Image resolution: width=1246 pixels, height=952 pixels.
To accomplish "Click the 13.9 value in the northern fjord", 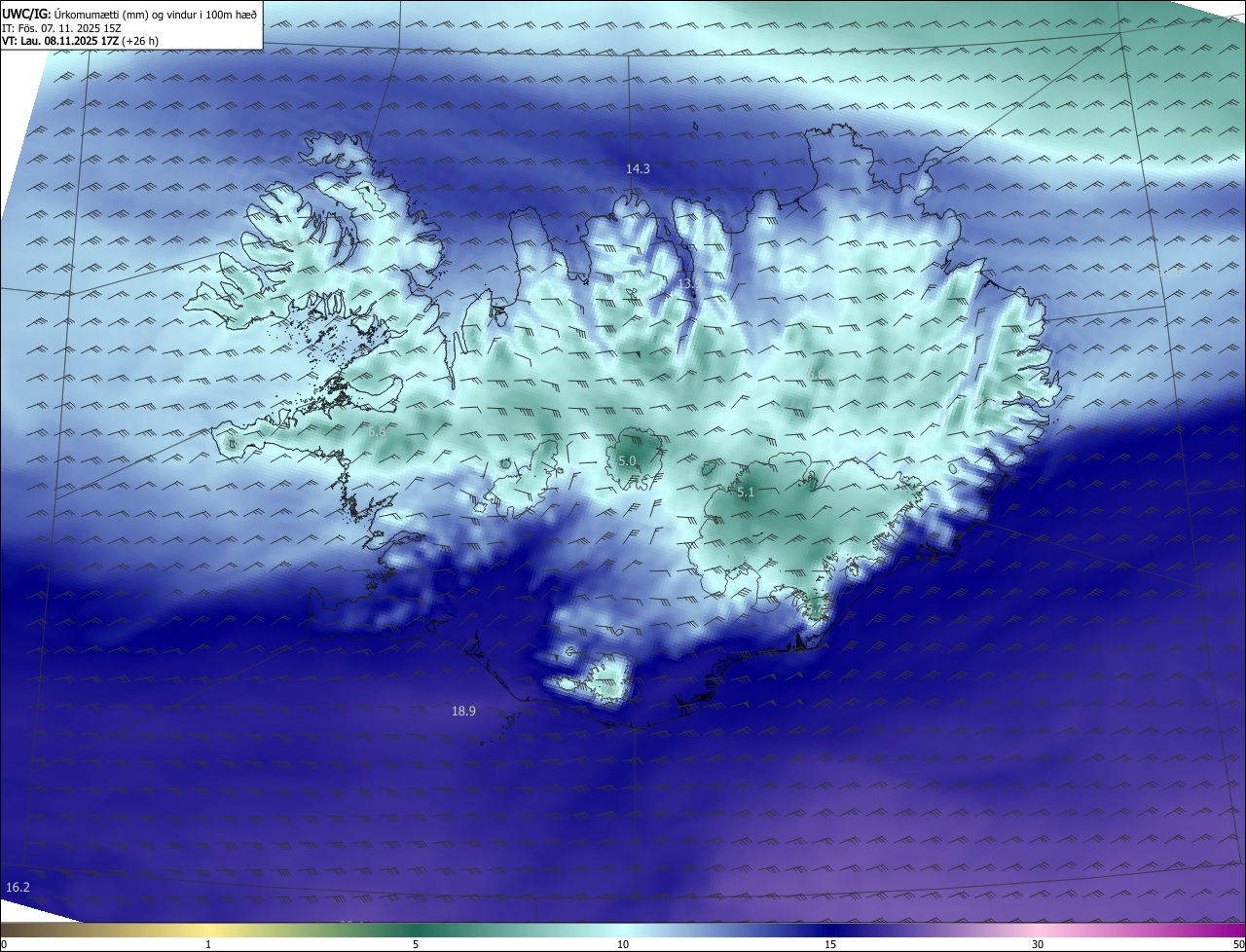I will tap(689, 283).
